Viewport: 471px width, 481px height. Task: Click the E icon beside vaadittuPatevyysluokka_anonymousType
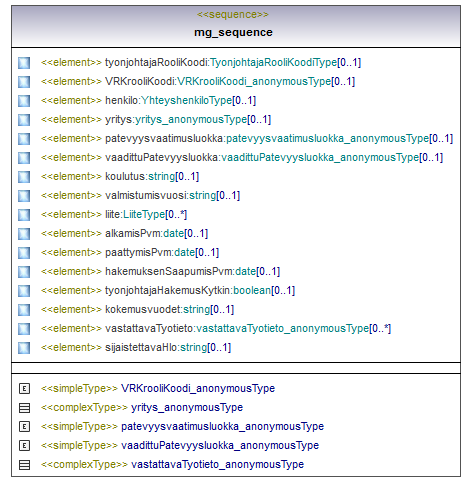point(24,446)
